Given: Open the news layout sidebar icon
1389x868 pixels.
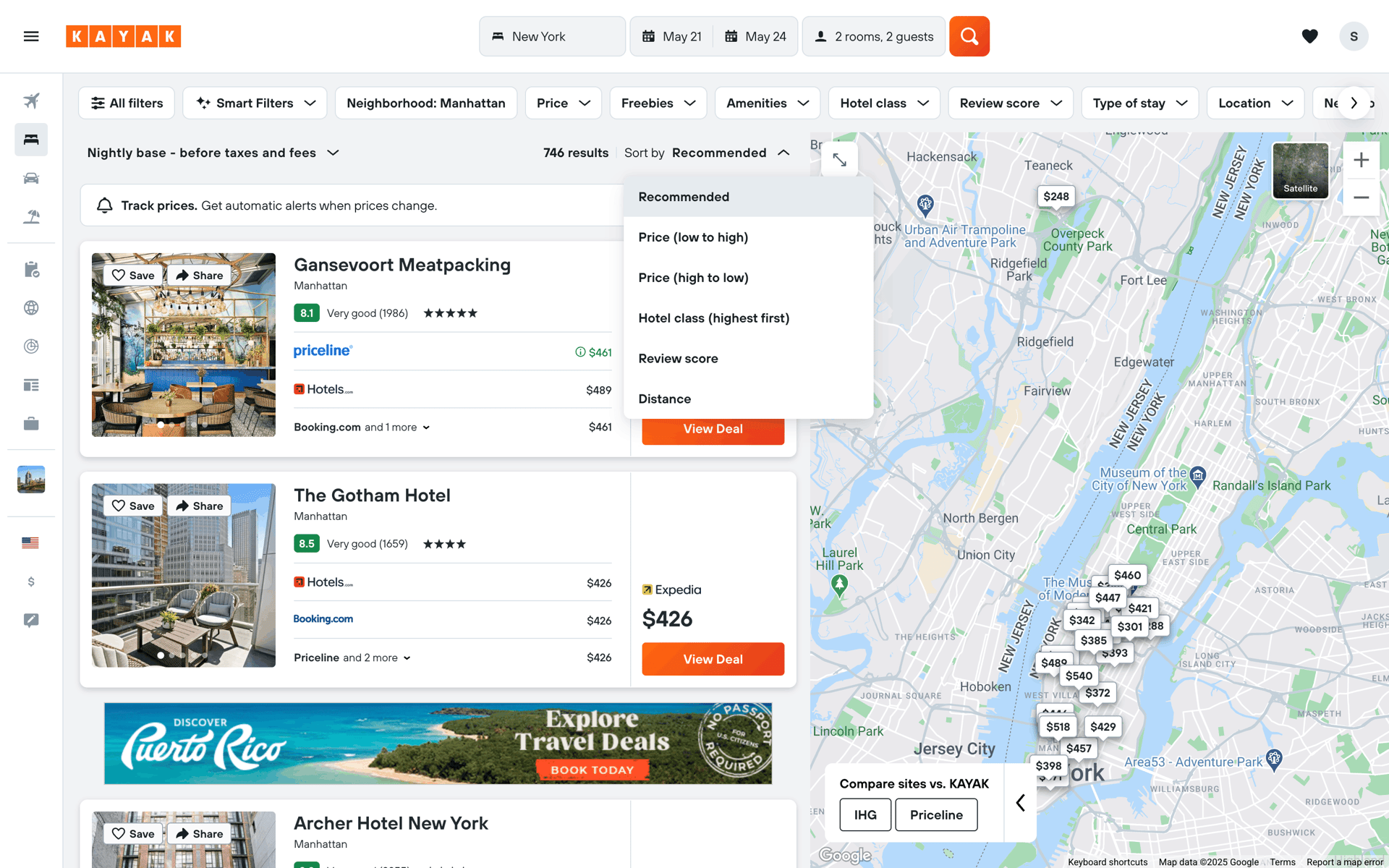Looking at the screenshot, I should pyautogui.click(x=31, y=385).
